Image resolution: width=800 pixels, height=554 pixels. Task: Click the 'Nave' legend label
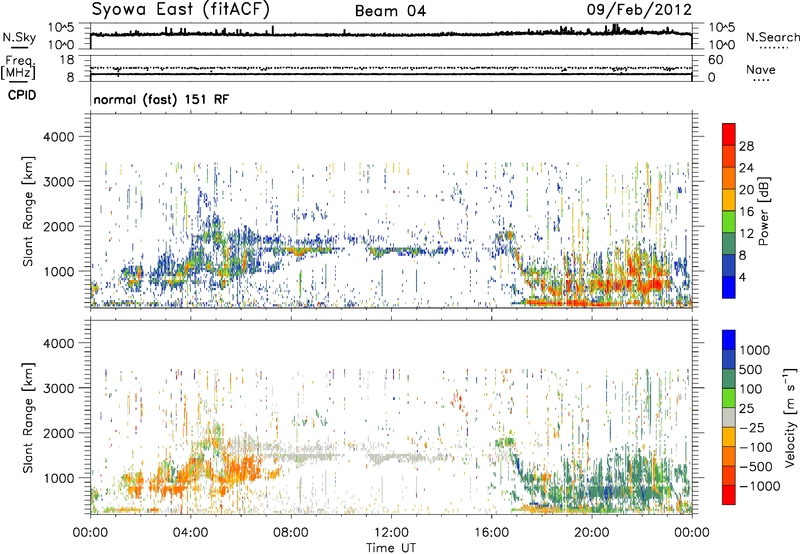[x=761, y=69]
